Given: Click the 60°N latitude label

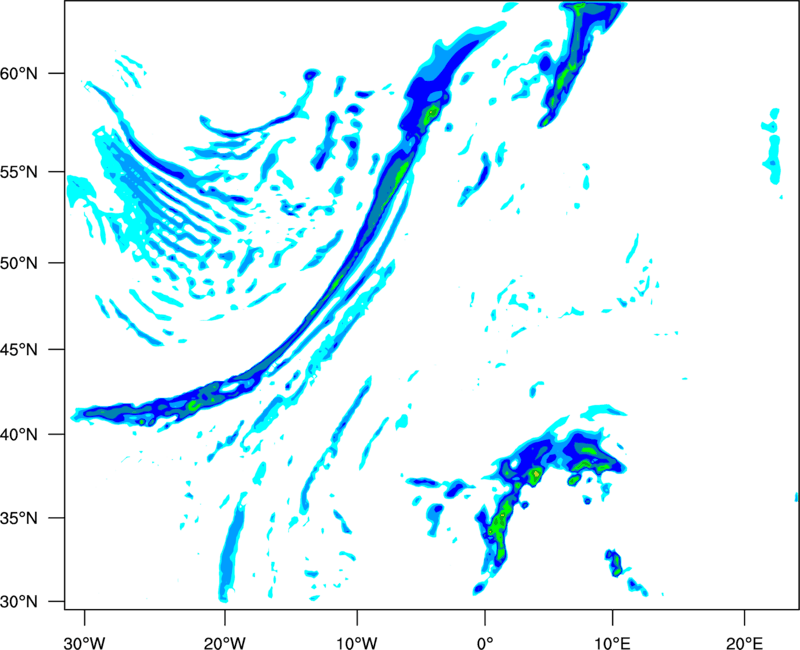Looking at the screenshot, I should [19, 74].
